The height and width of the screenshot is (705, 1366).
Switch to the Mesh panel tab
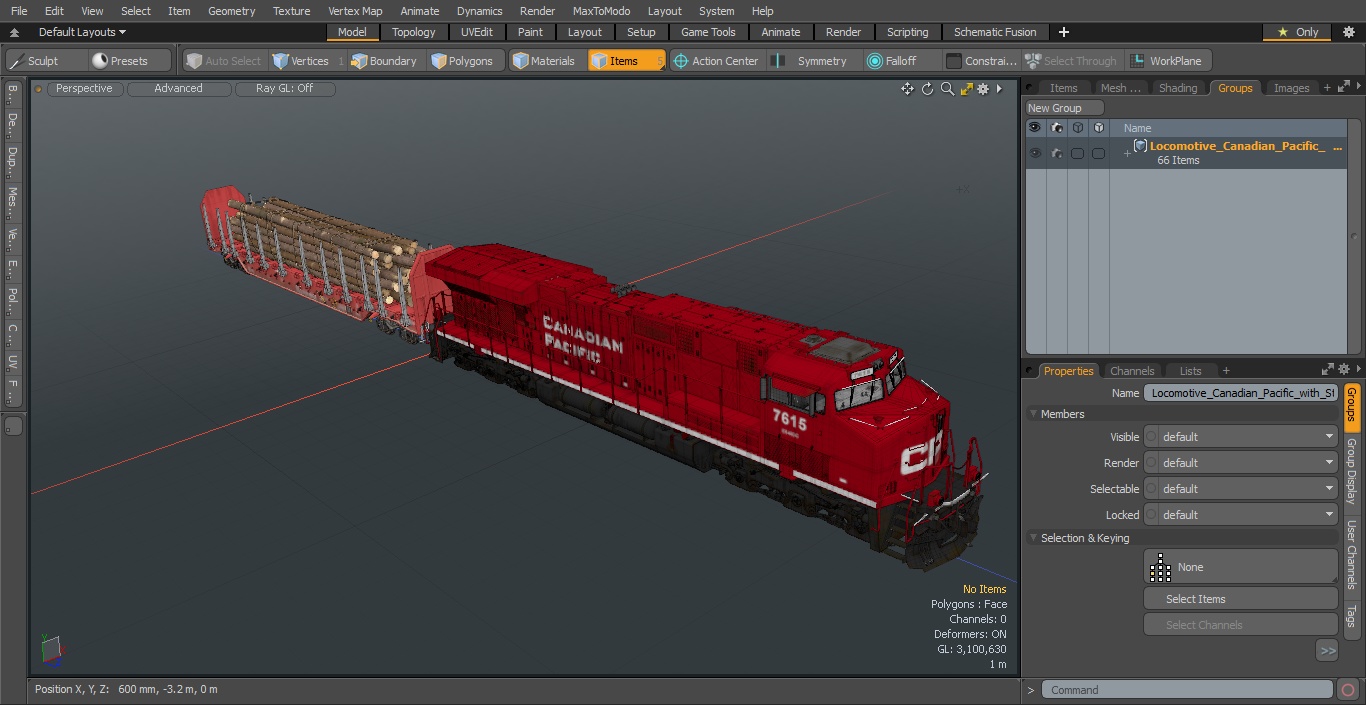coord(1120,88)
